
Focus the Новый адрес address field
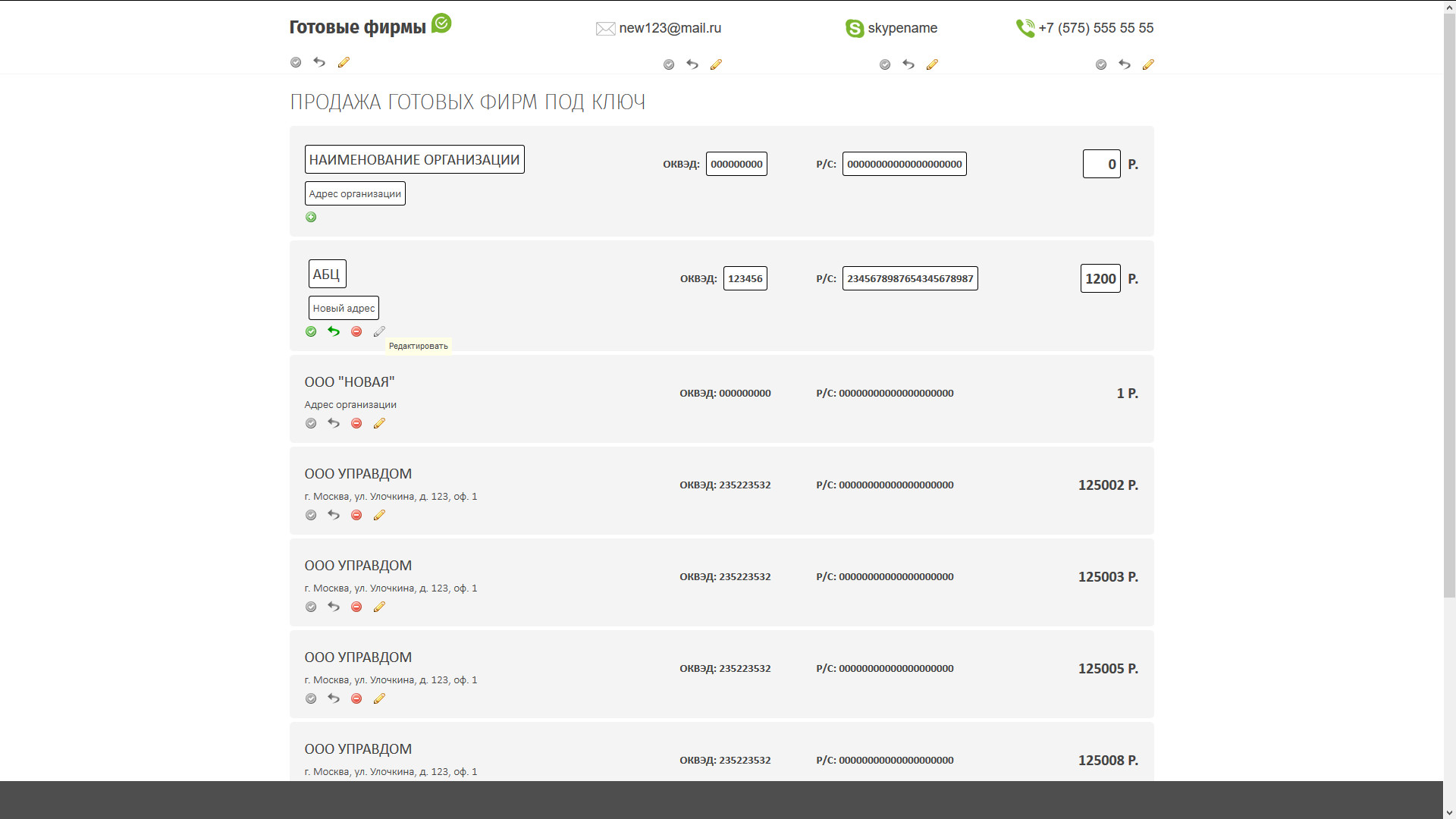(x=344, y=308)
